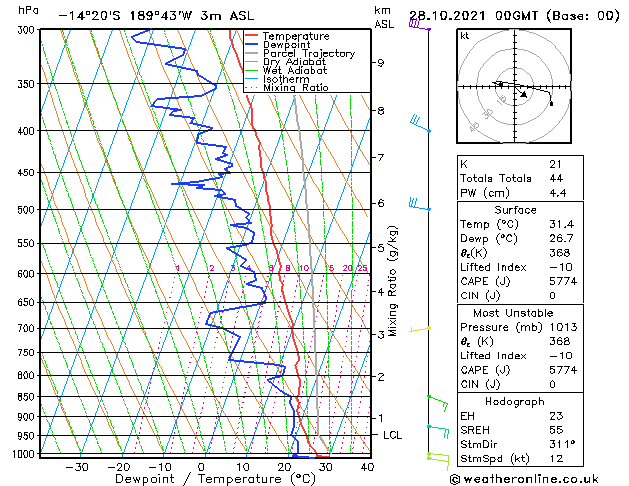Screen dimensions: 629x486
Task: Click the vertical 'Mixing Ratio (g/kg)' axis title
Action: (392, 281)
